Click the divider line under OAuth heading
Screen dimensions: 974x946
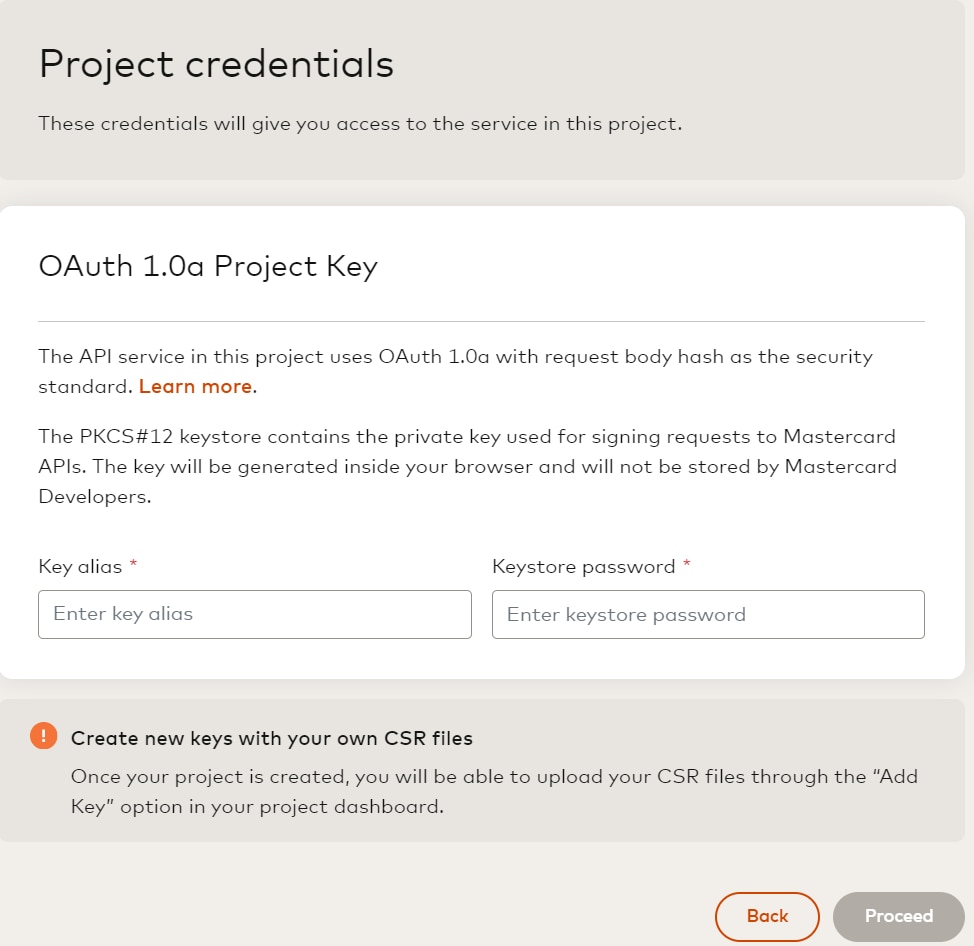point(481,321)
